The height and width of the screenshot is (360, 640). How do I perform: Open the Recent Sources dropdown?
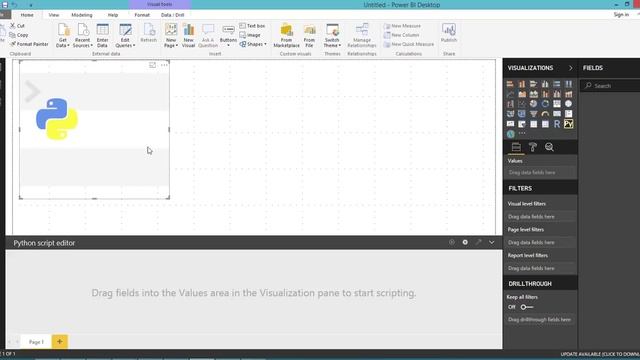coord(82,36)
